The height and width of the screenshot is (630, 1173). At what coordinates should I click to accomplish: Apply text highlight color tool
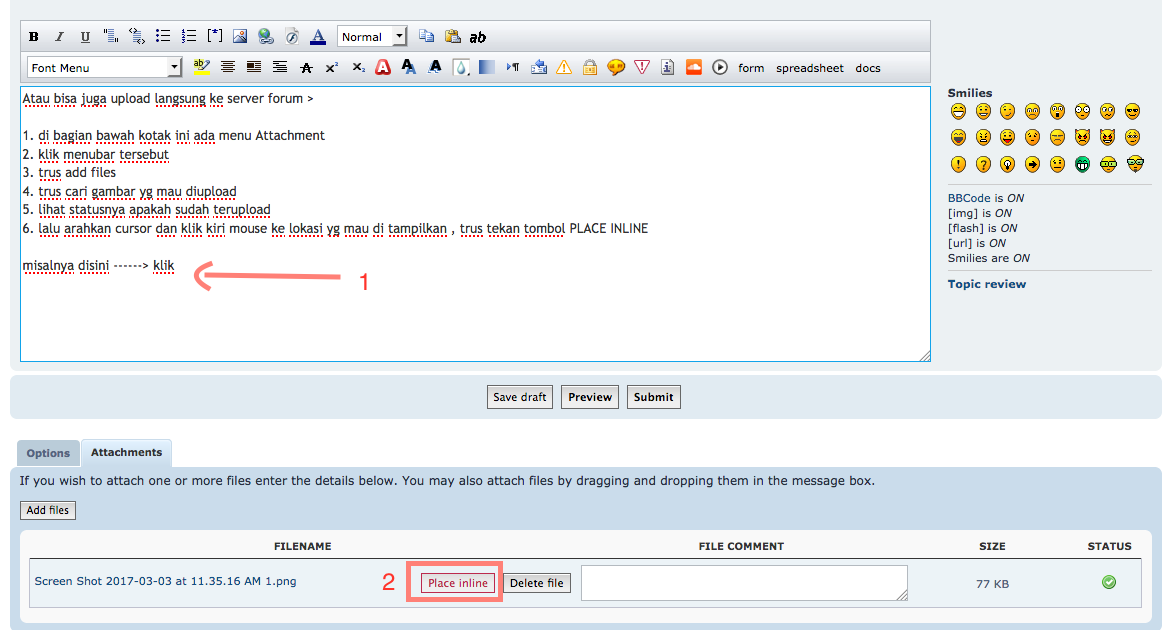click(201, 68)
